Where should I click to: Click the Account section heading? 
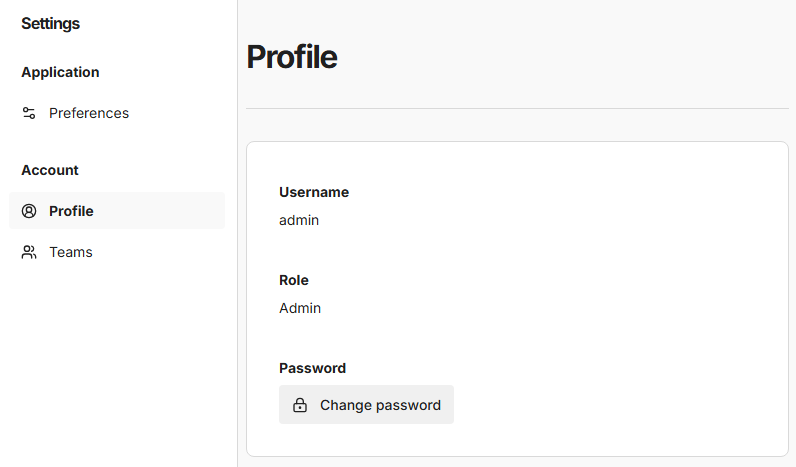[50, 170]
